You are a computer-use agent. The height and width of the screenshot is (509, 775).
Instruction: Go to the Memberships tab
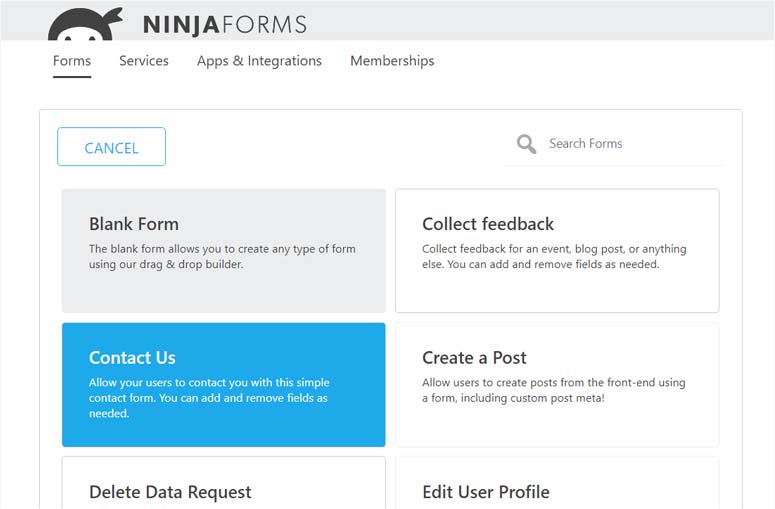pos(392,61)
